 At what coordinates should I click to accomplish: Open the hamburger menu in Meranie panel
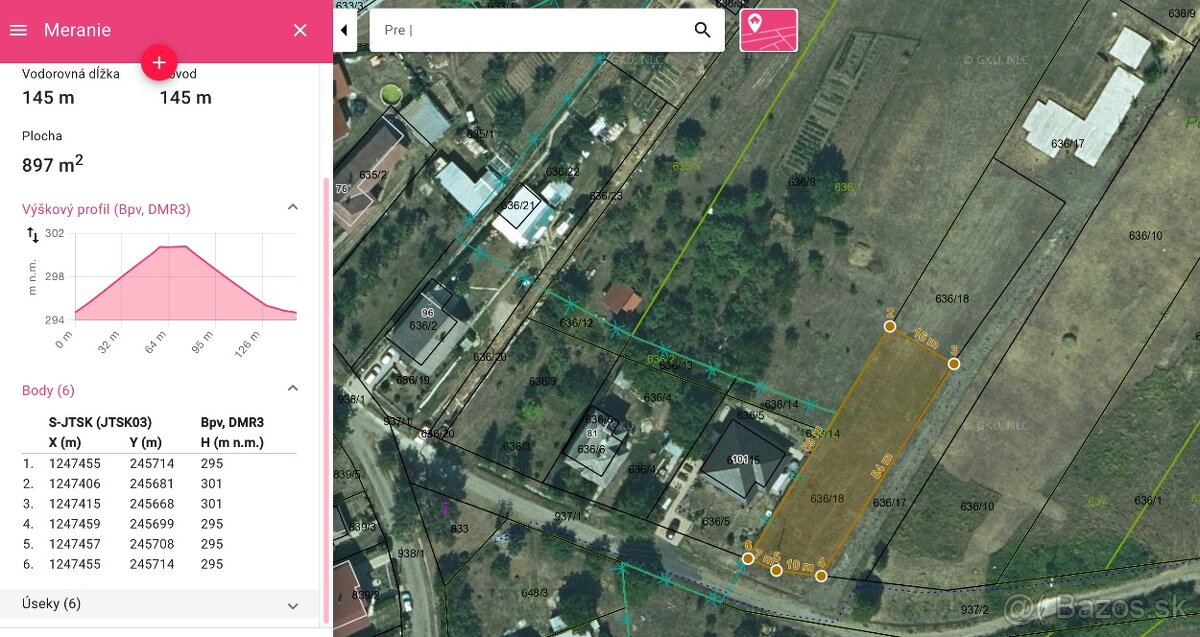pos(18,30)
